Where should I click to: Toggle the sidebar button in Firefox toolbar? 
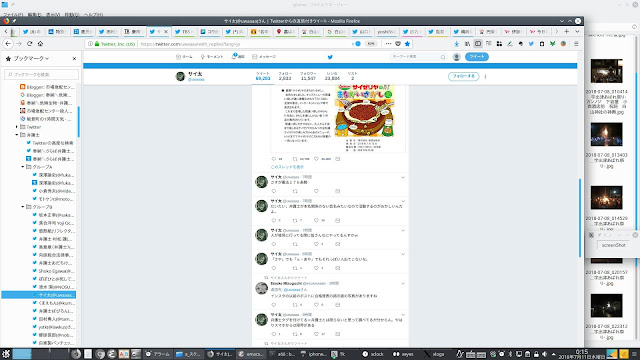coord(478,44)
